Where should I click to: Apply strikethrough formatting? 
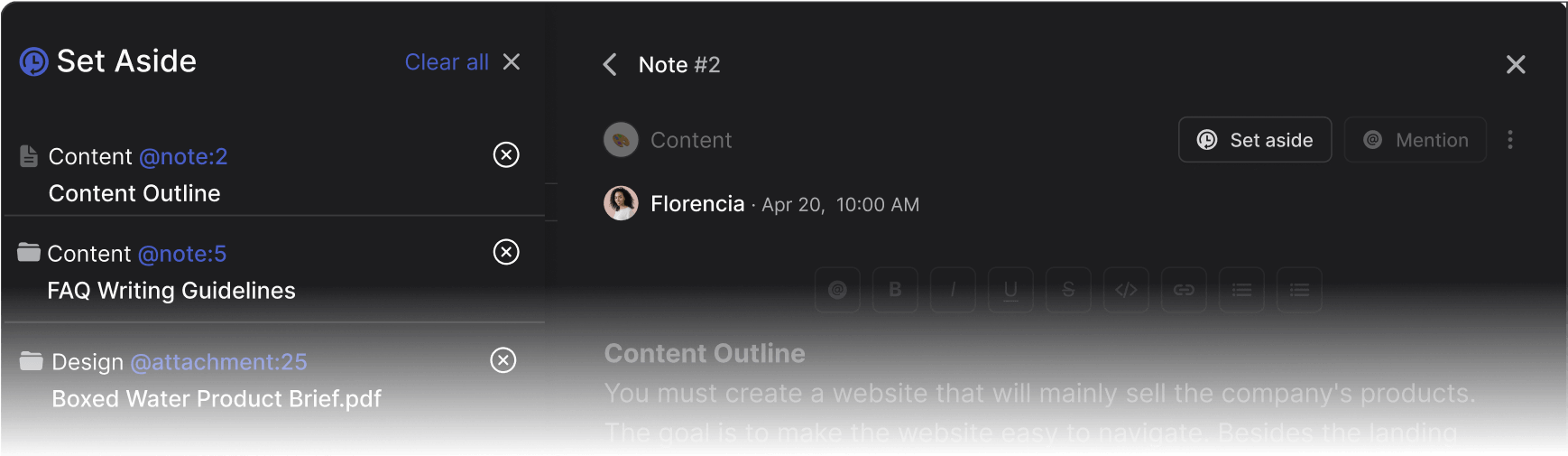[x=1068, y=290]
